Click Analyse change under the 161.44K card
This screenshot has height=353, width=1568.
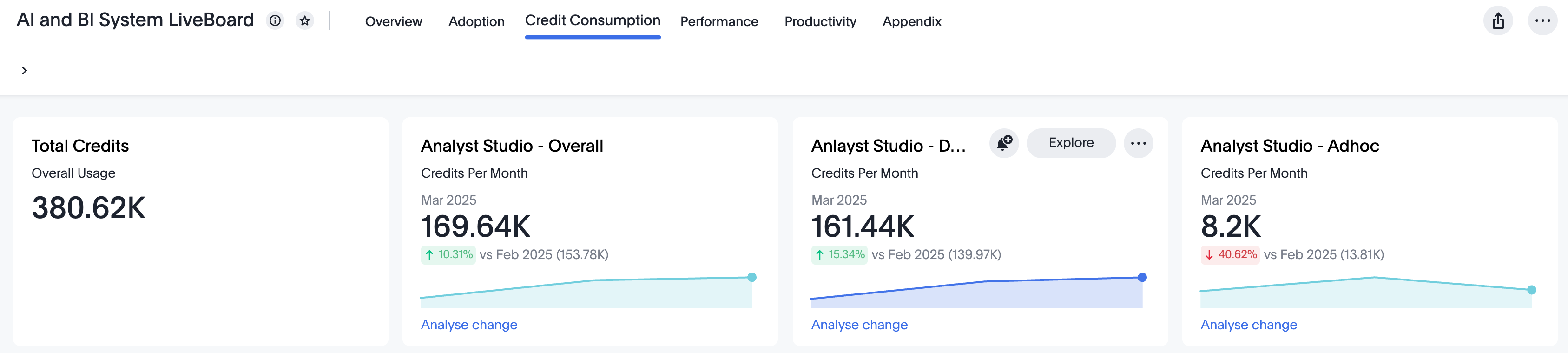point(859,325)
